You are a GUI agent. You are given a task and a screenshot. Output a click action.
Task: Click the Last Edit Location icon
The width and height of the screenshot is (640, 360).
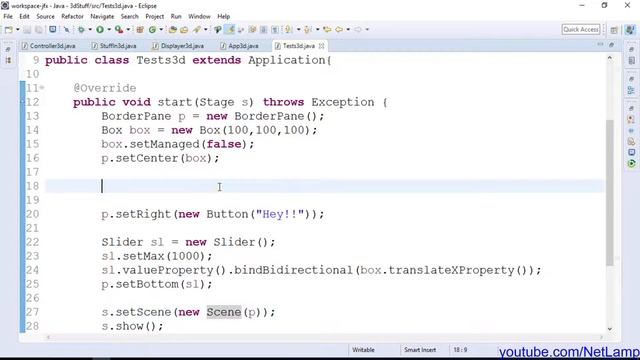[x=327, y=29]
